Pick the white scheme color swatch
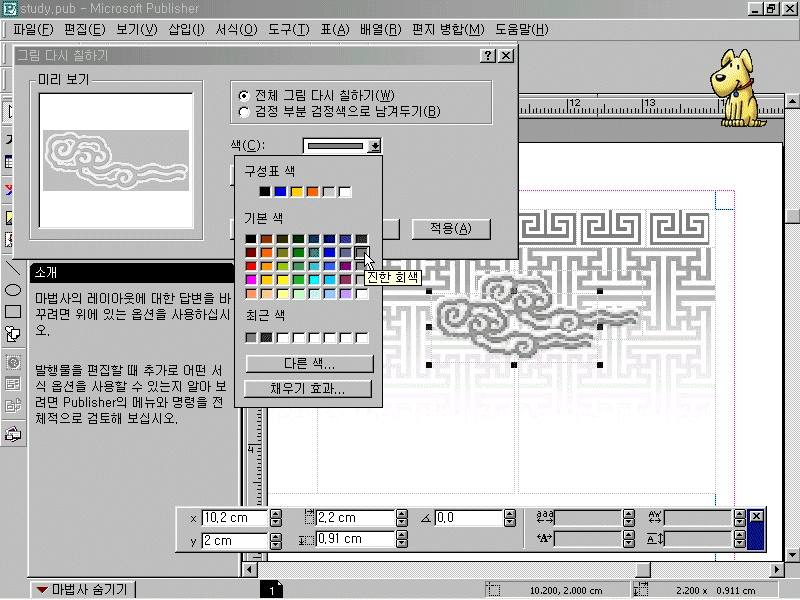This screenshot has width=800, height=600. click(345, 191)
